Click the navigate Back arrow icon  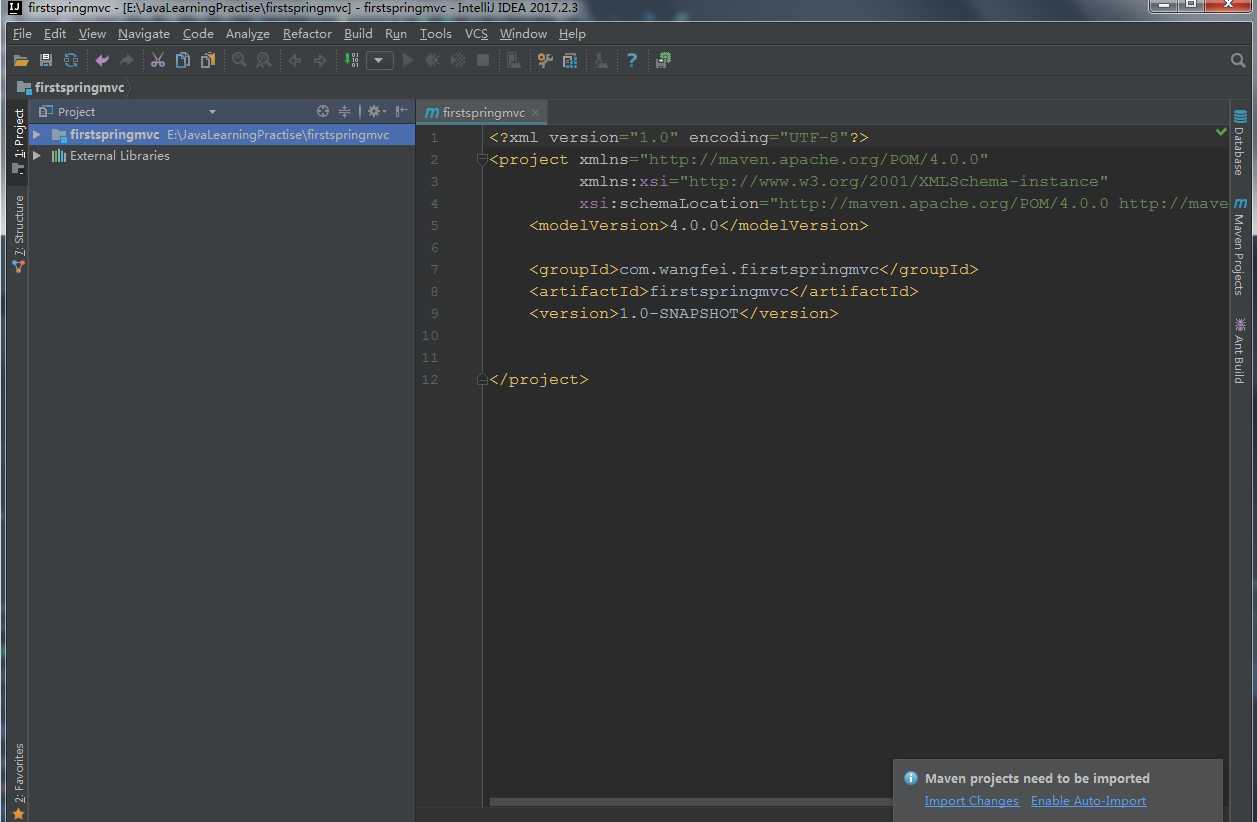[x=295, y=60]
